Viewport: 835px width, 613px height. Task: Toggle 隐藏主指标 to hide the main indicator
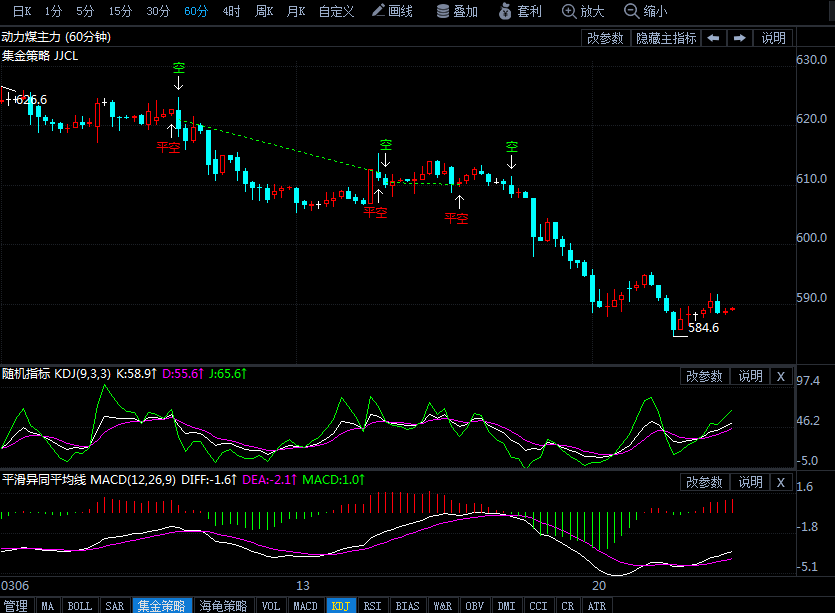(x=666, y=38)
